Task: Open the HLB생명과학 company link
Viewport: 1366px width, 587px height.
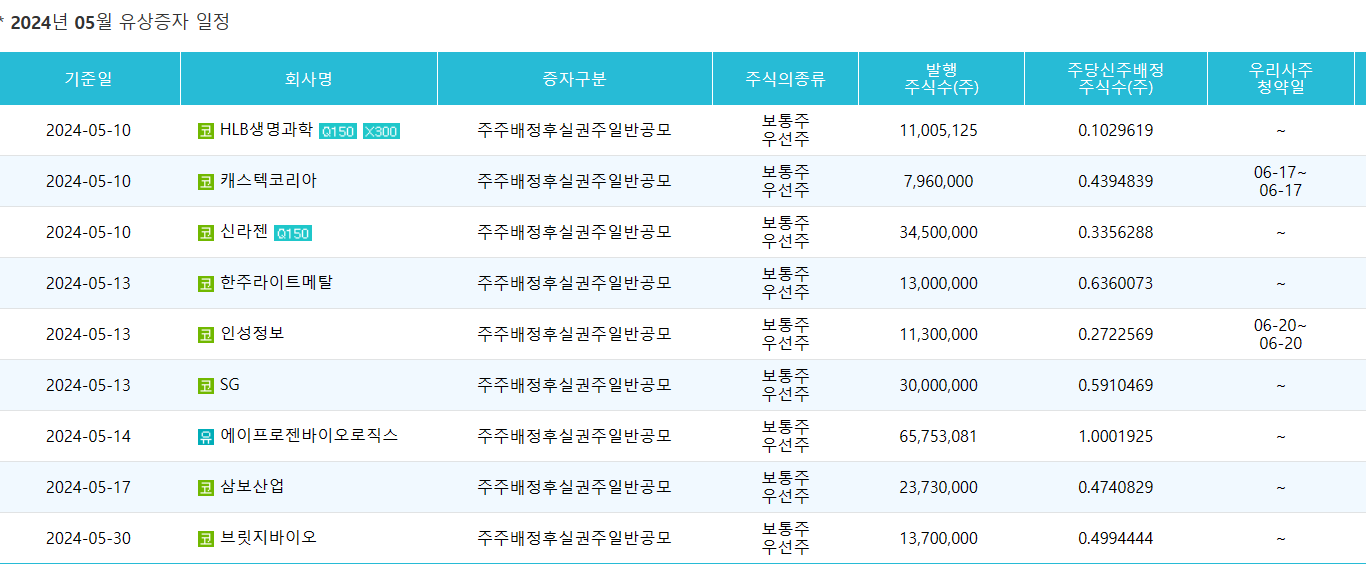Action: point(266,130)
